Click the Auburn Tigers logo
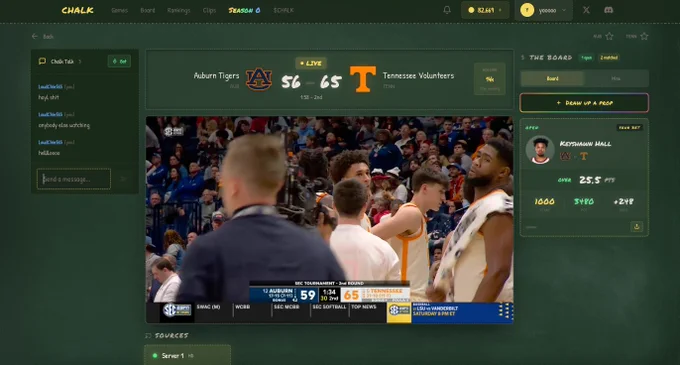The width and height of the screenshot is (680, 365). [x=259, y=79]
